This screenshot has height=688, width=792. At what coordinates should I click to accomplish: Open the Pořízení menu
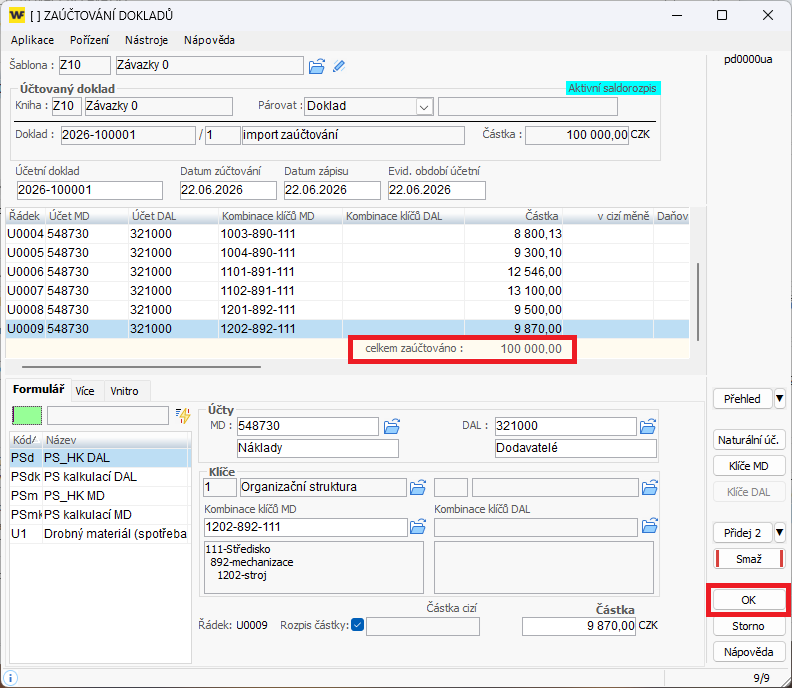[89, 40]
